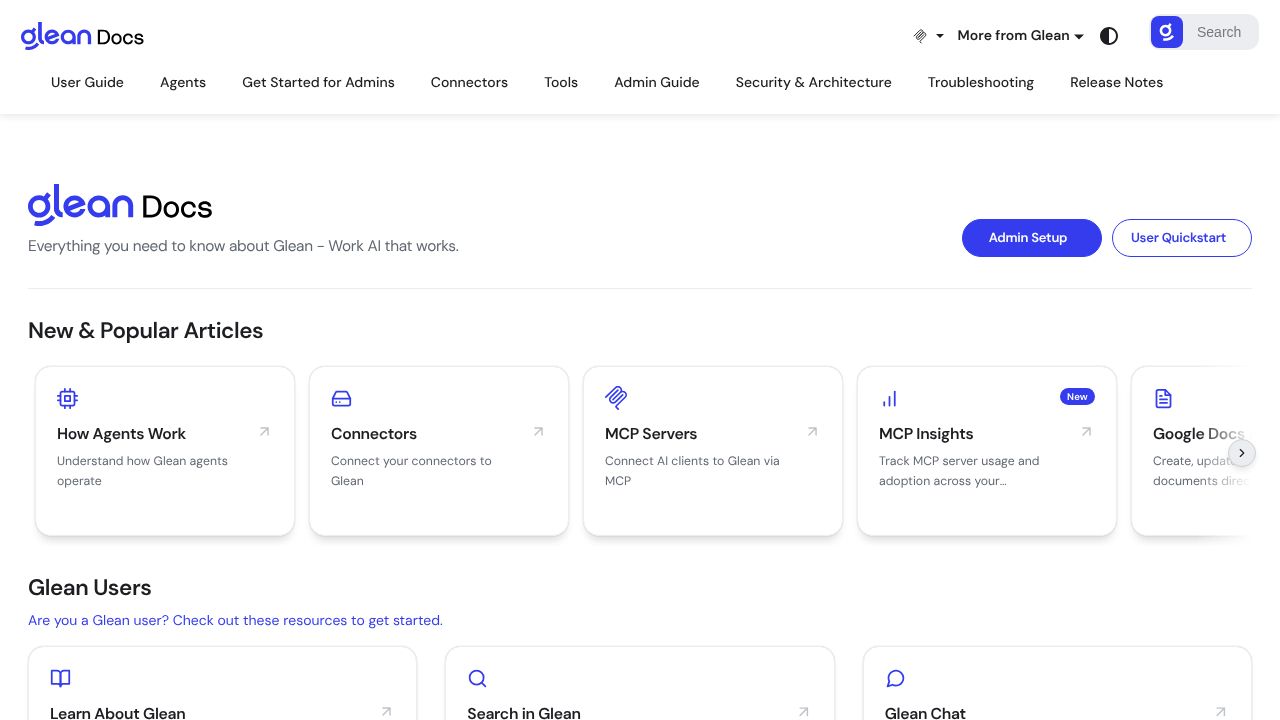Click the document icon on Google Docs card
This screenshot has width=1280, height=720.
pos(1163,399)
